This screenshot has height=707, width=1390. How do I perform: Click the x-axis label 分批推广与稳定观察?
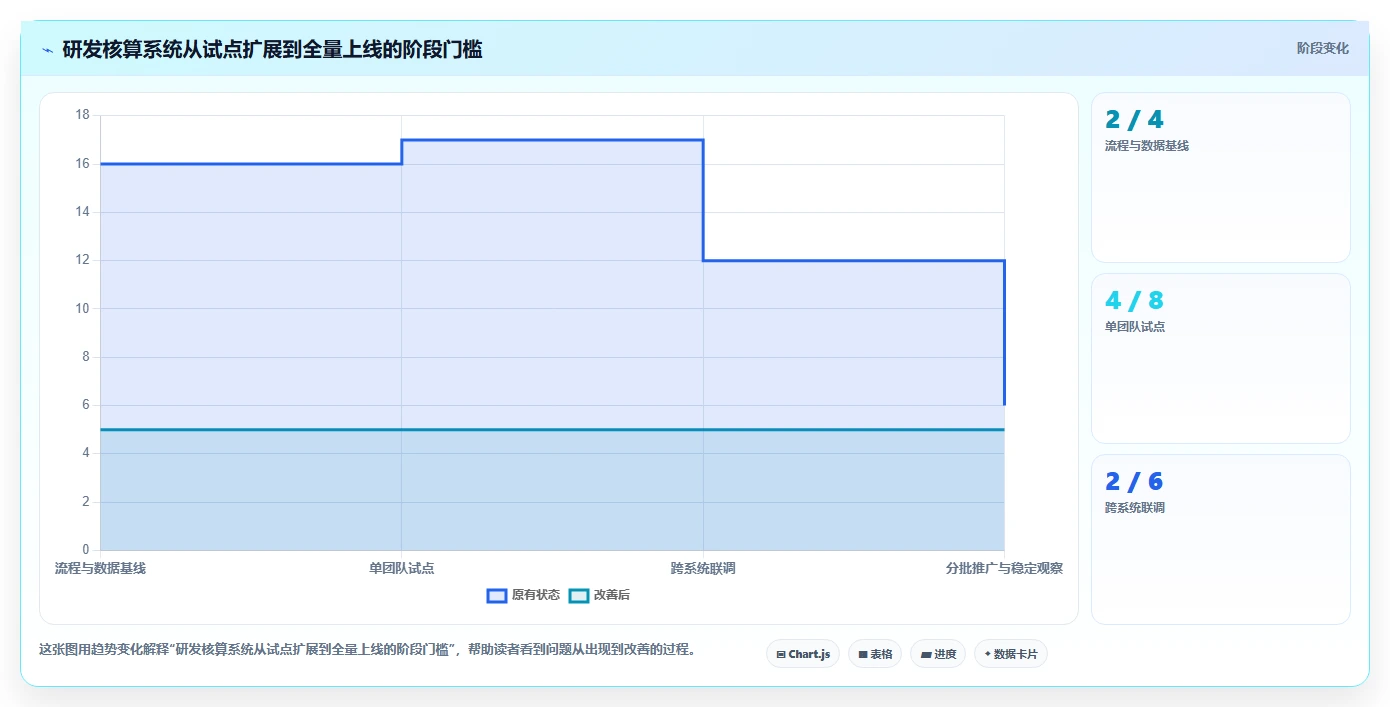(1004, 568)
